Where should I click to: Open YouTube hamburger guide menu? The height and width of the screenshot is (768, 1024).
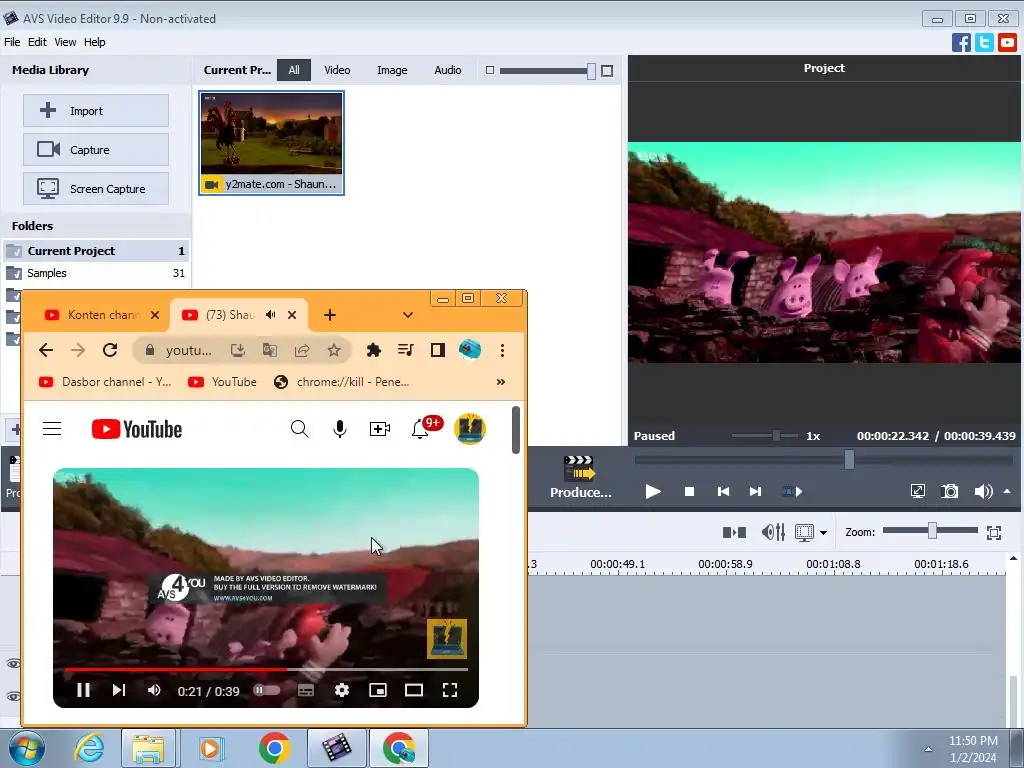click(52, 429)
